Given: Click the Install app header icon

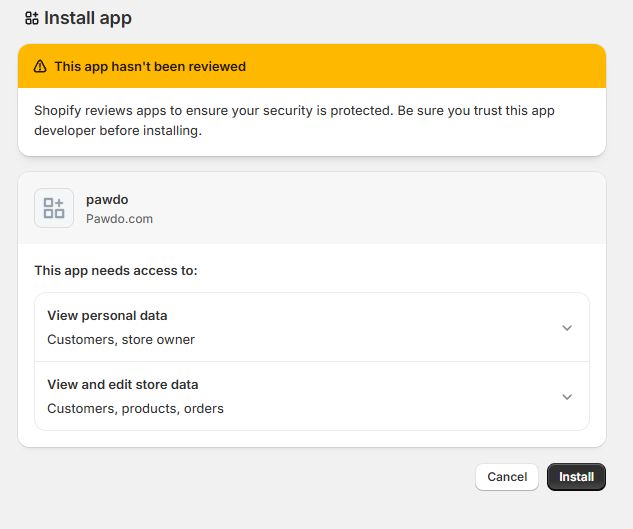Looking at the screenshot, I should pyautogui.click(x=32, y=18).
